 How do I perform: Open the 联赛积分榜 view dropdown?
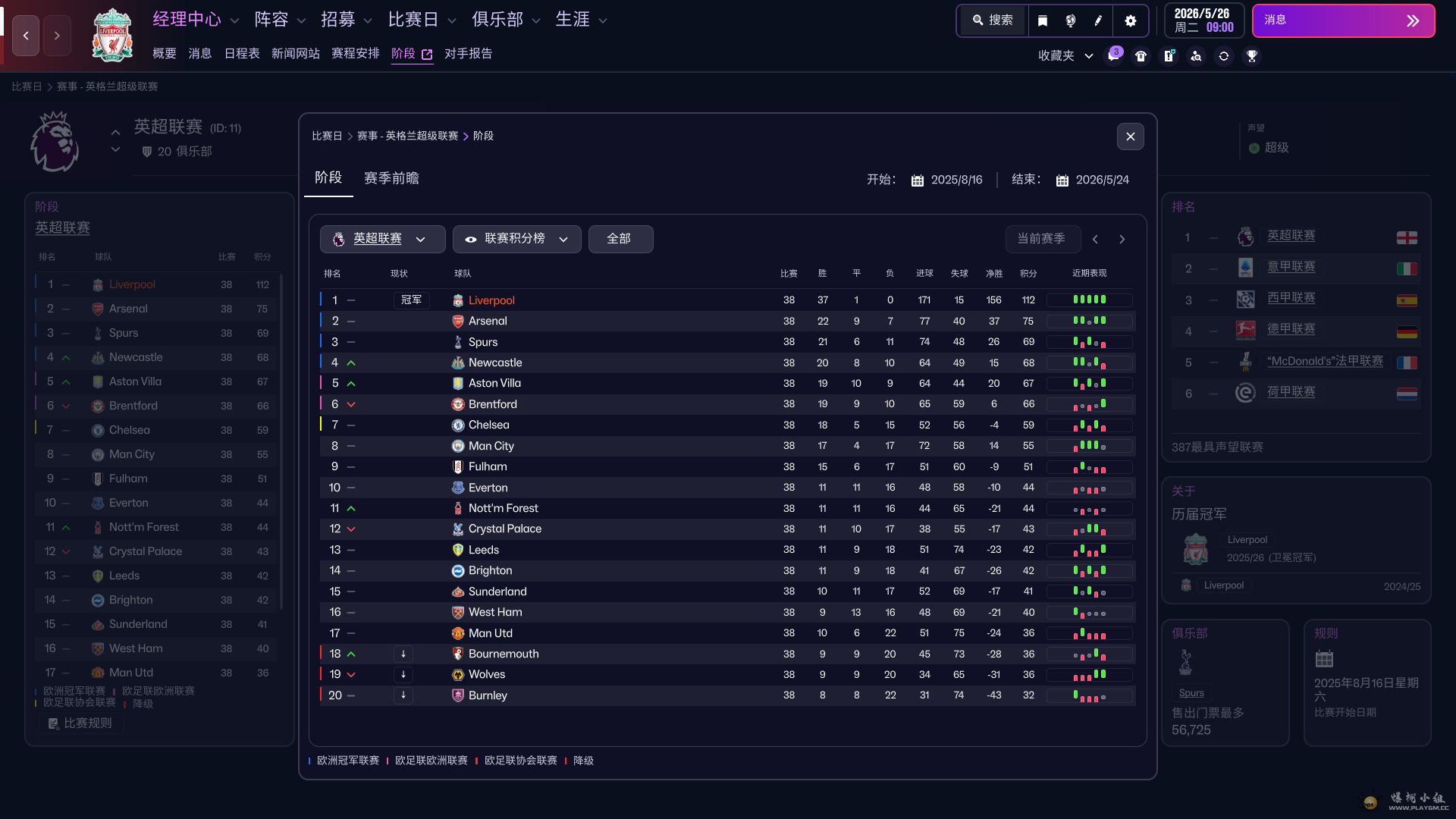point(516,239)
